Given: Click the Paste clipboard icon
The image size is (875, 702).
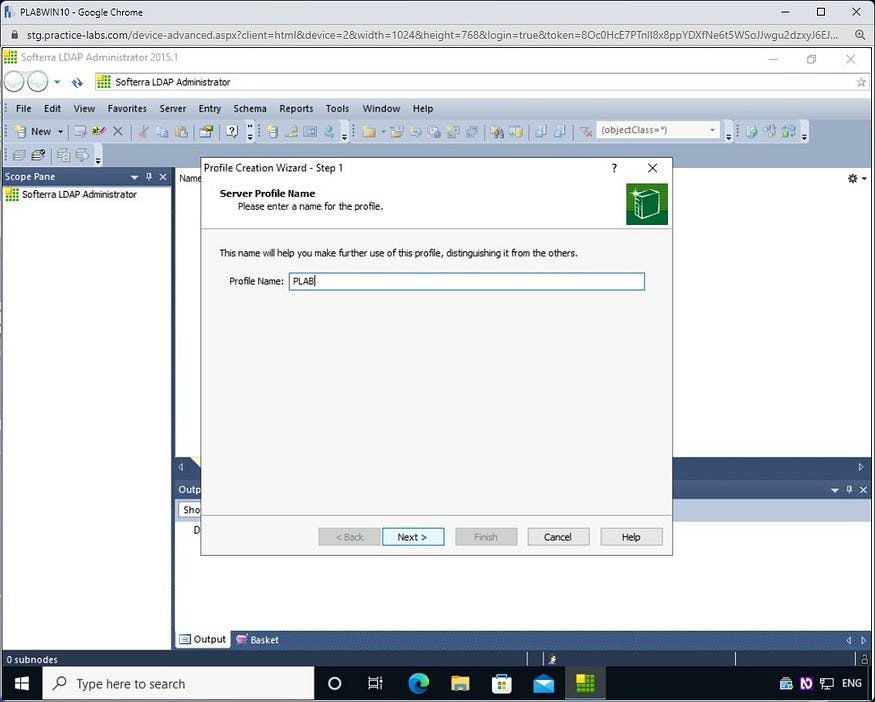Looking at the screenshot, I should coord(181,132).
